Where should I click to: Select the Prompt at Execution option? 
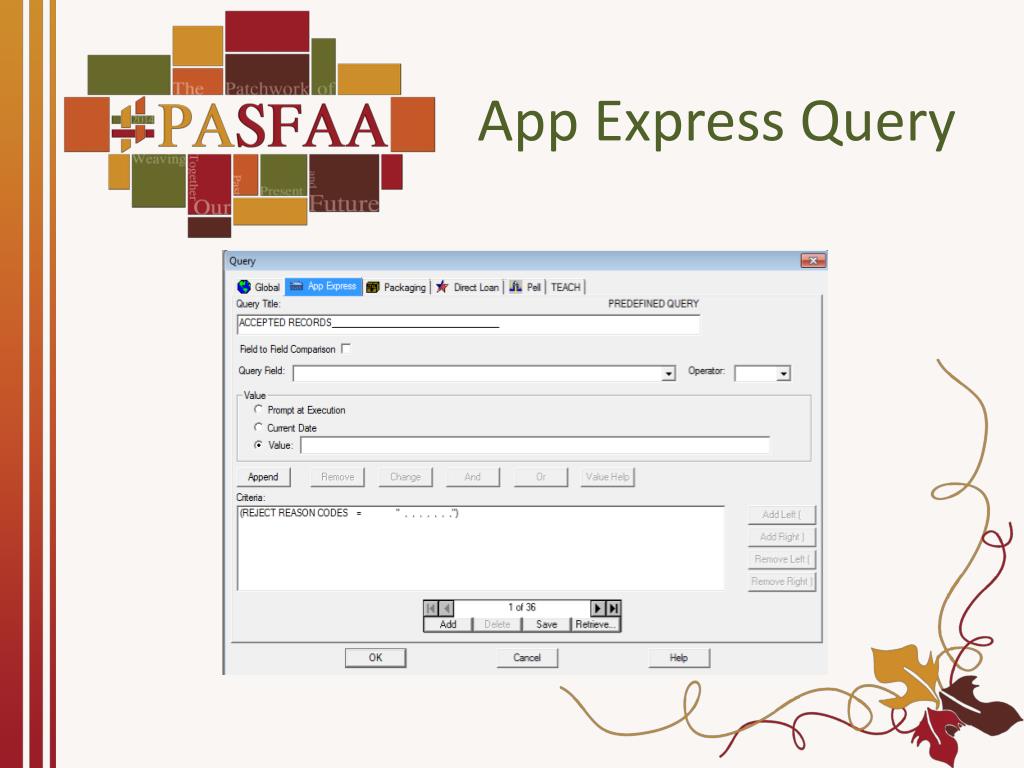(x=259, y=409)
